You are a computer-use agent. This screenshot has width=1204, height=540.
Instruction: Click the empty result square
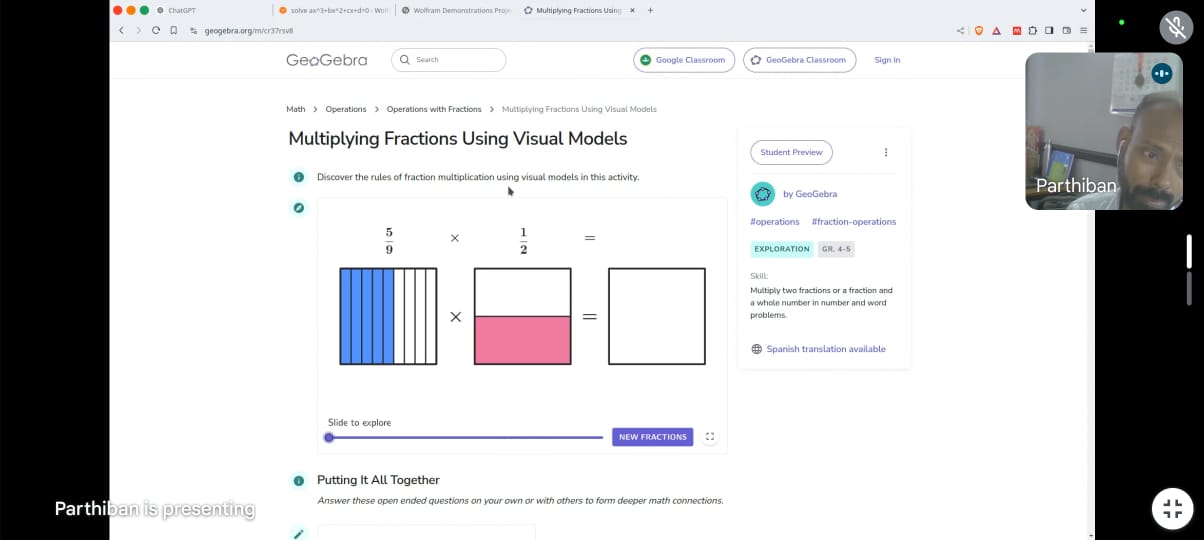[657, 316]
